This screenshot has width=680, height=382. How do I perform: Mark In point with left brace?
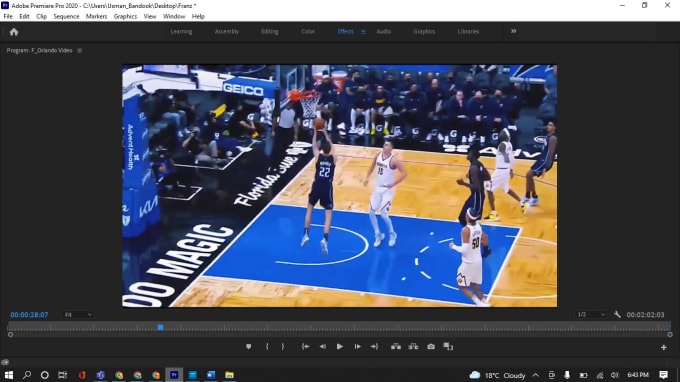267,346
